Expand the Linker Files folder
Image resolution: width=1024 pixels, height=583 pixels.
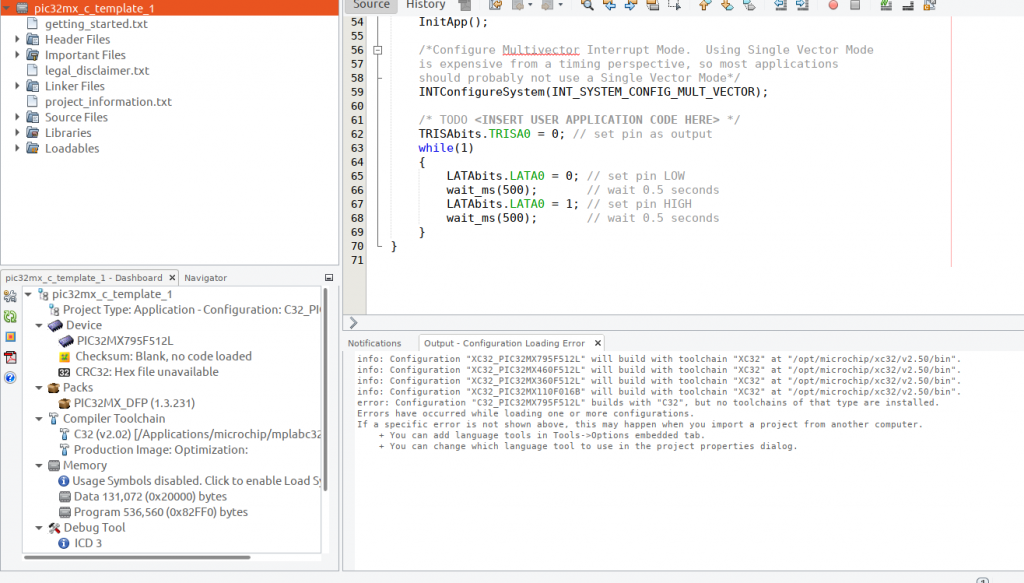pyautogui.click(x=18, y=86)
